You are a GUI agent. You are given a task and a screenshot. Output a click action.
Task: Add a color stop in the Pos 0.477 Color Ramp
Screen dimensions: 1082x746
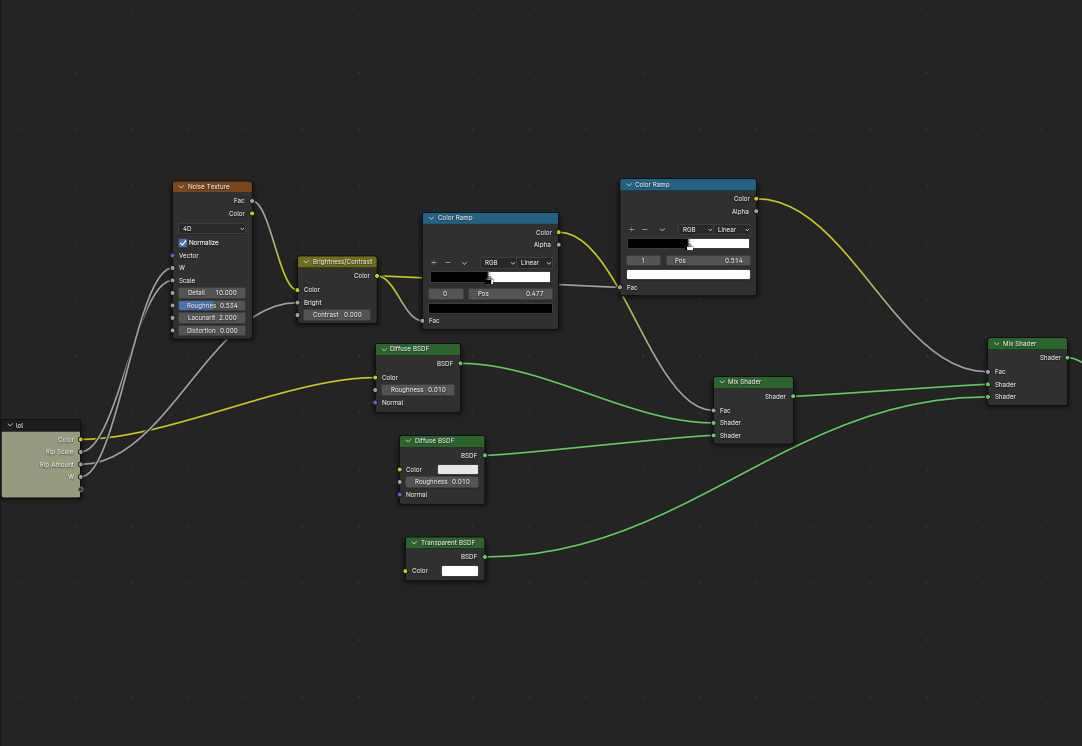pos(433,263)
